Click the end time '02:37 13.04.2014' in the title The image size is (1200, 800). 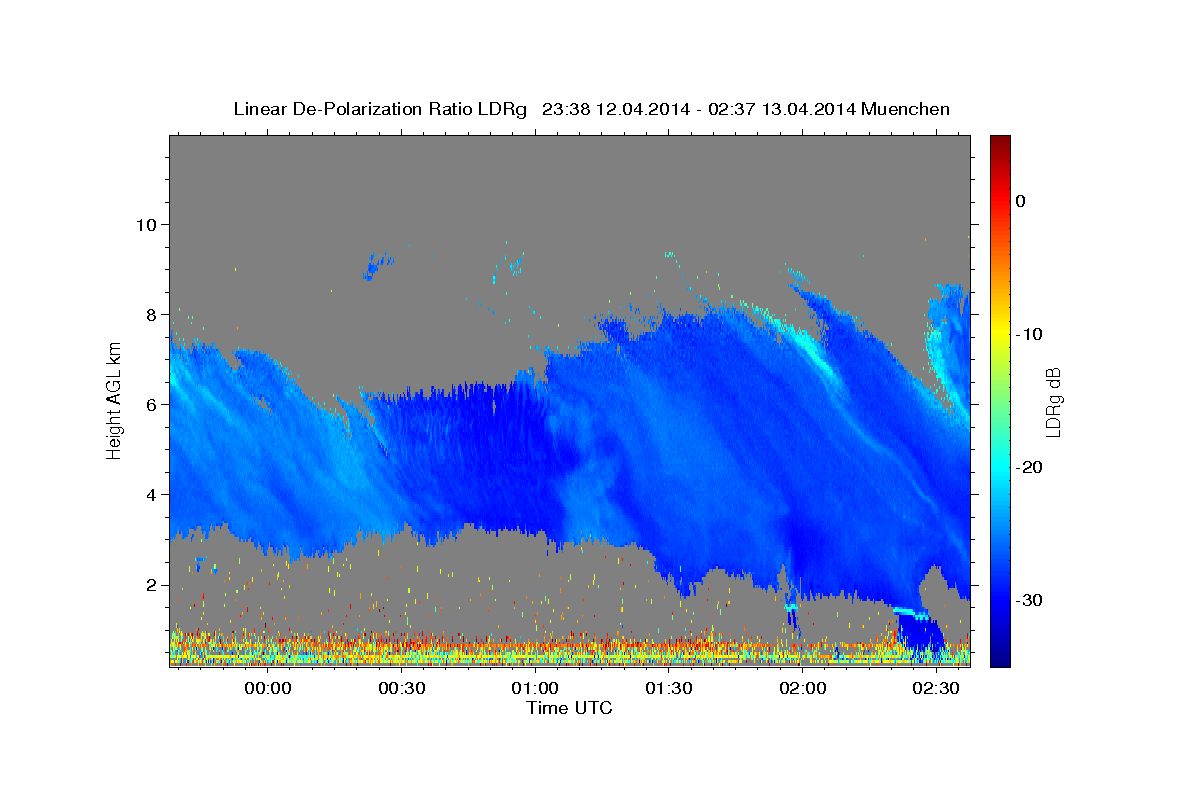pos(782,109)
